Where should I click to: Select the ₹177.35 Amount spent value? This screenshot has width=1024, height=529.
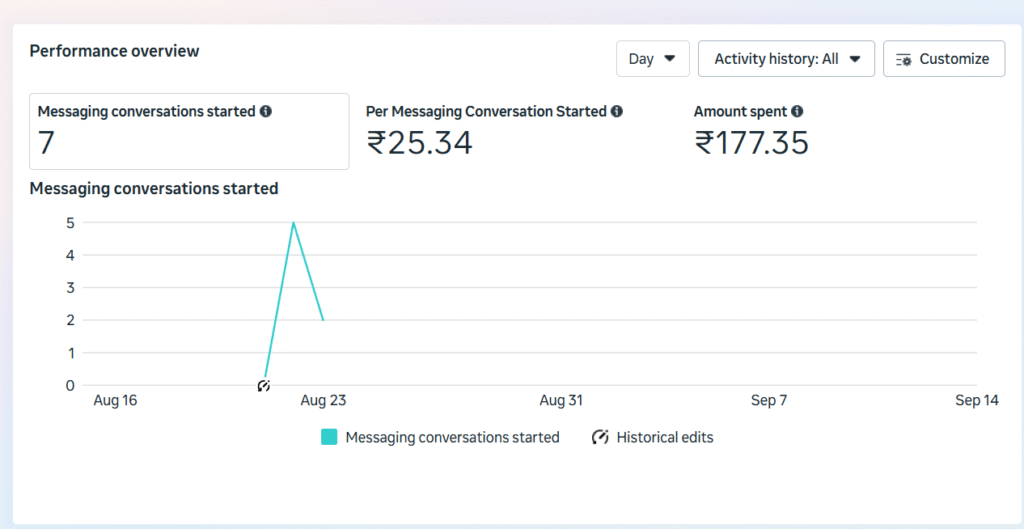tap(751, 144)
